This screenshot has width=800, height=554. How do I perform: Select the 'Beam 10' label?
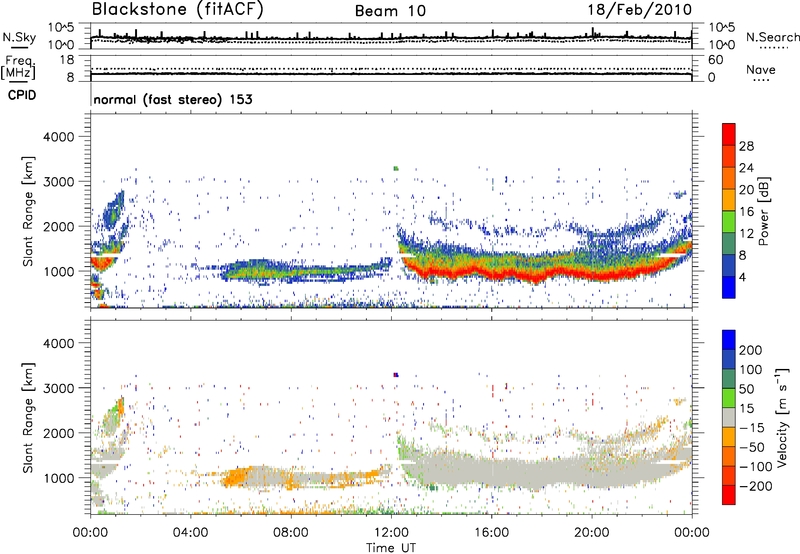point(390,11)
